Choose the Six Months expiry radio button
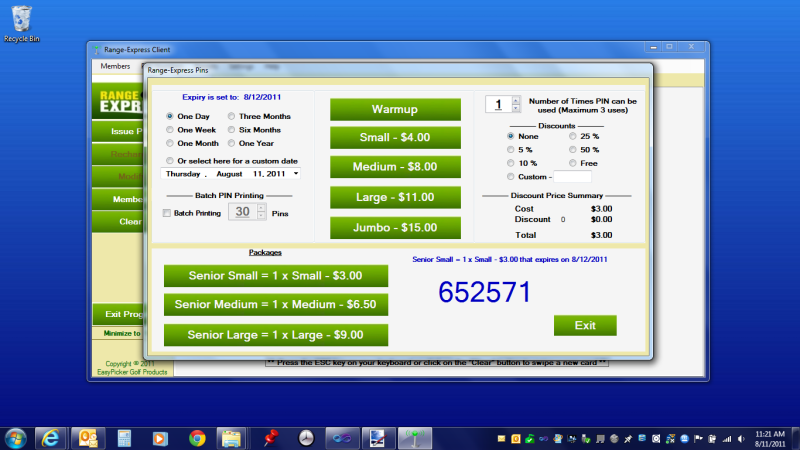Viewport: 800px width, 450px height. [231, 130]
